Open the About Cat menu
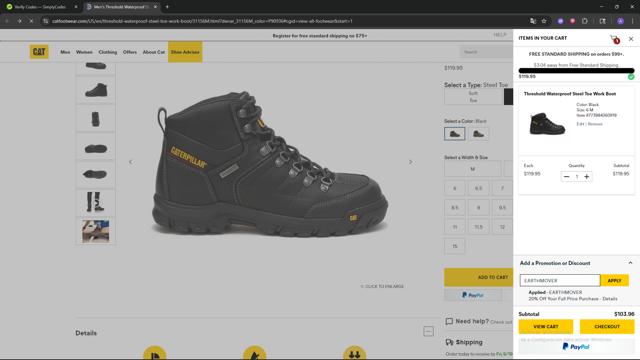This screenshot has width=640, height=360. (154, 52)
